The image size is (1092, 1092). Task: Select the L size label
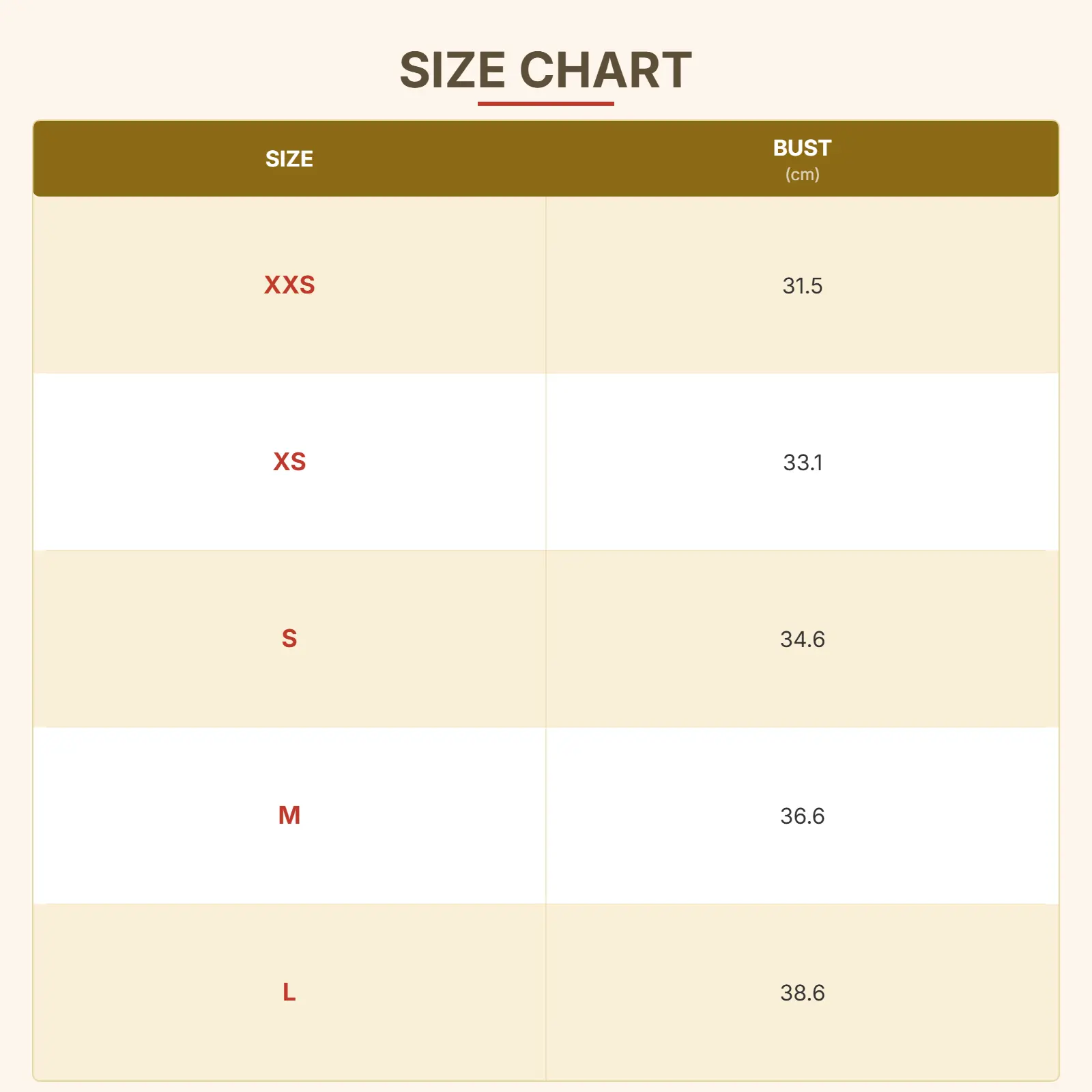tap(289, 992)
